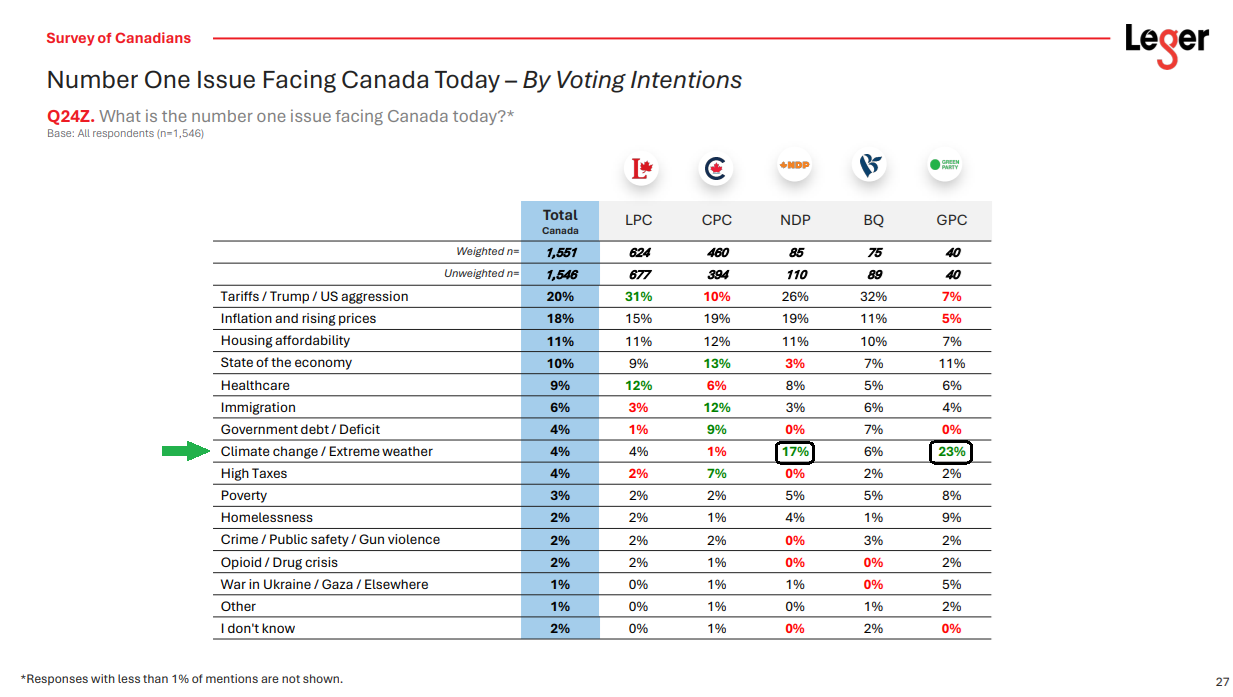Select the circled GPC 23% value
This screenshot has height=697, width=1233.
pos(951,452)
